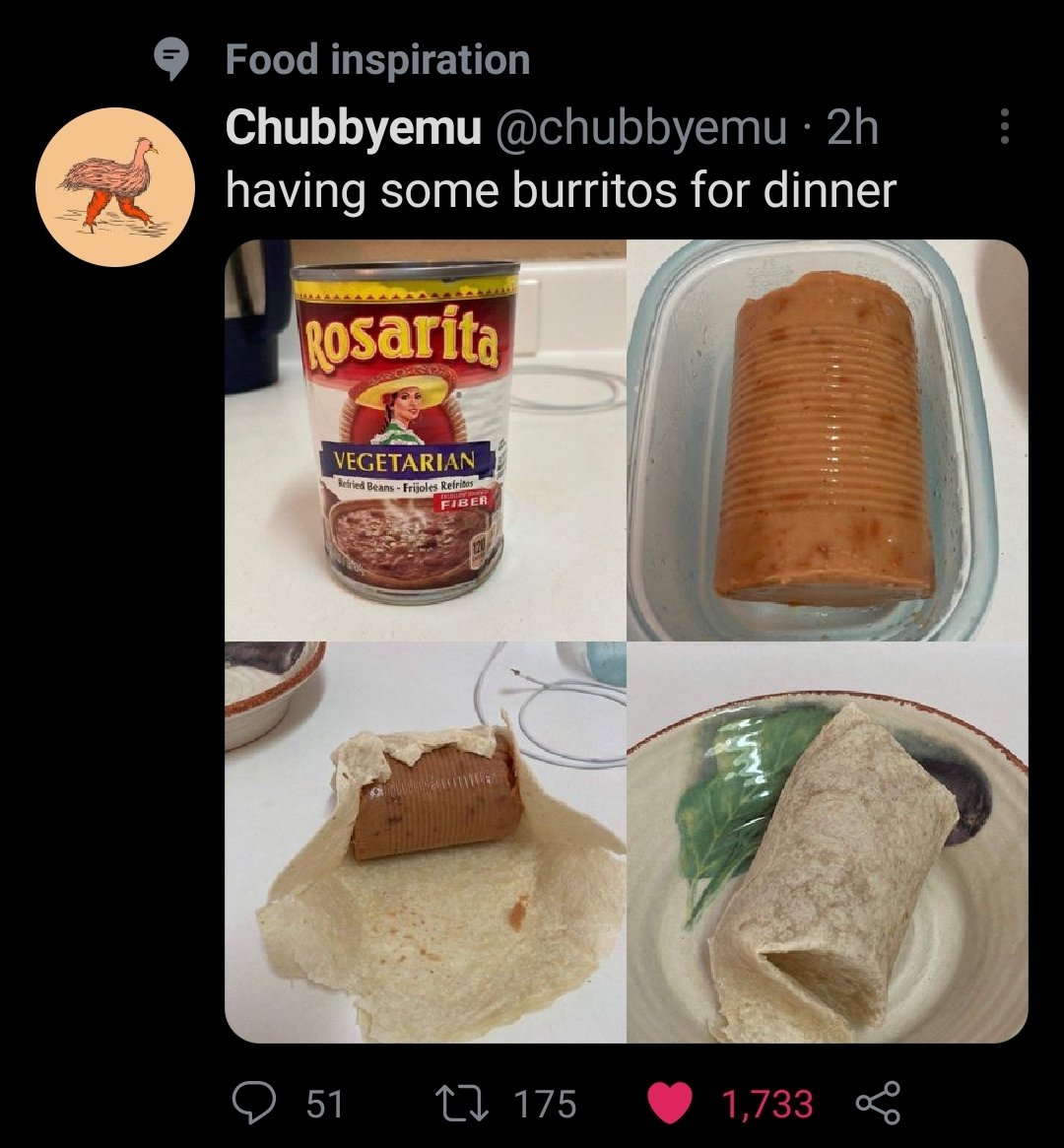Click the 1,733 likes count
Viewport: 1064px width, 1148px height.
coord(767,1104)
